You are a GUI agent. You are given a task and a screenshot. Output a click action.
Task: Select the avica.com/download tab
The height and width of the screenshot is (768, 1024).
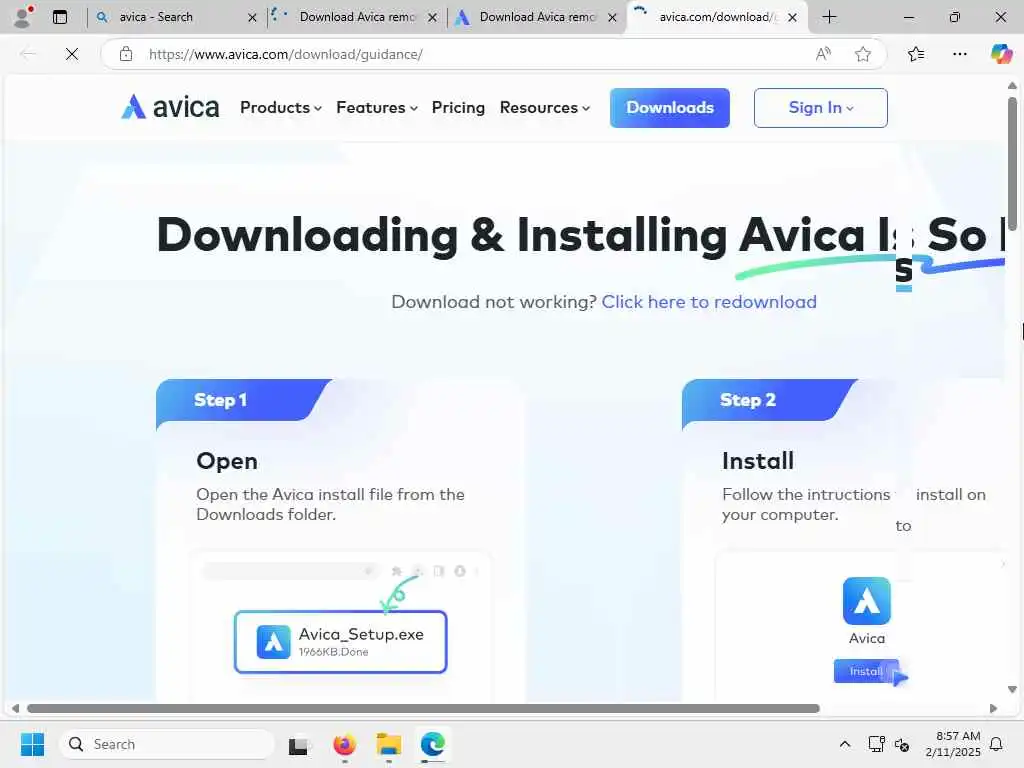point(716,17)
